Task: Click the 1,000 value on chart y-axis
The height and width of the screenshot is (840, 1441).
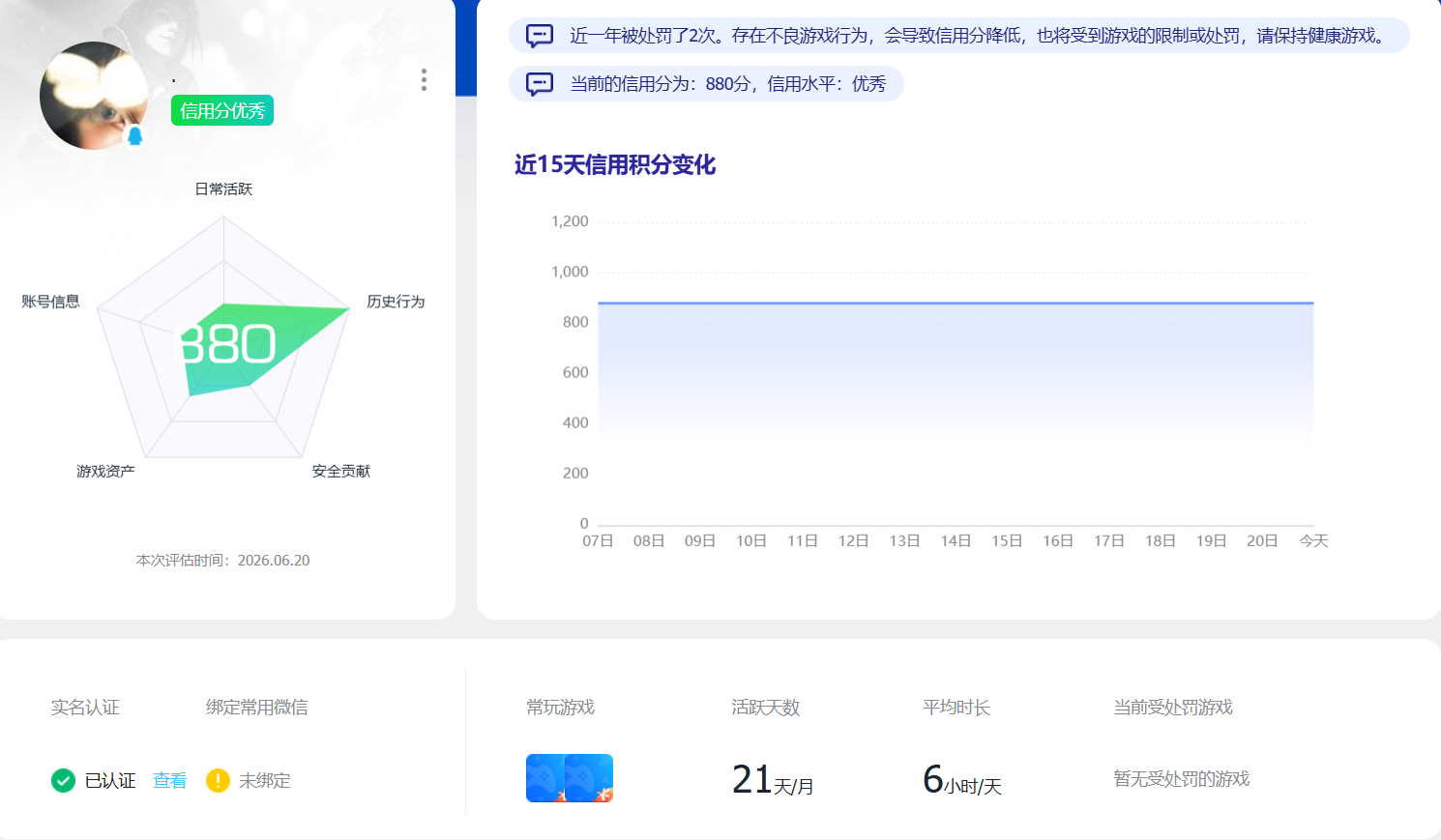Action: 570,272
